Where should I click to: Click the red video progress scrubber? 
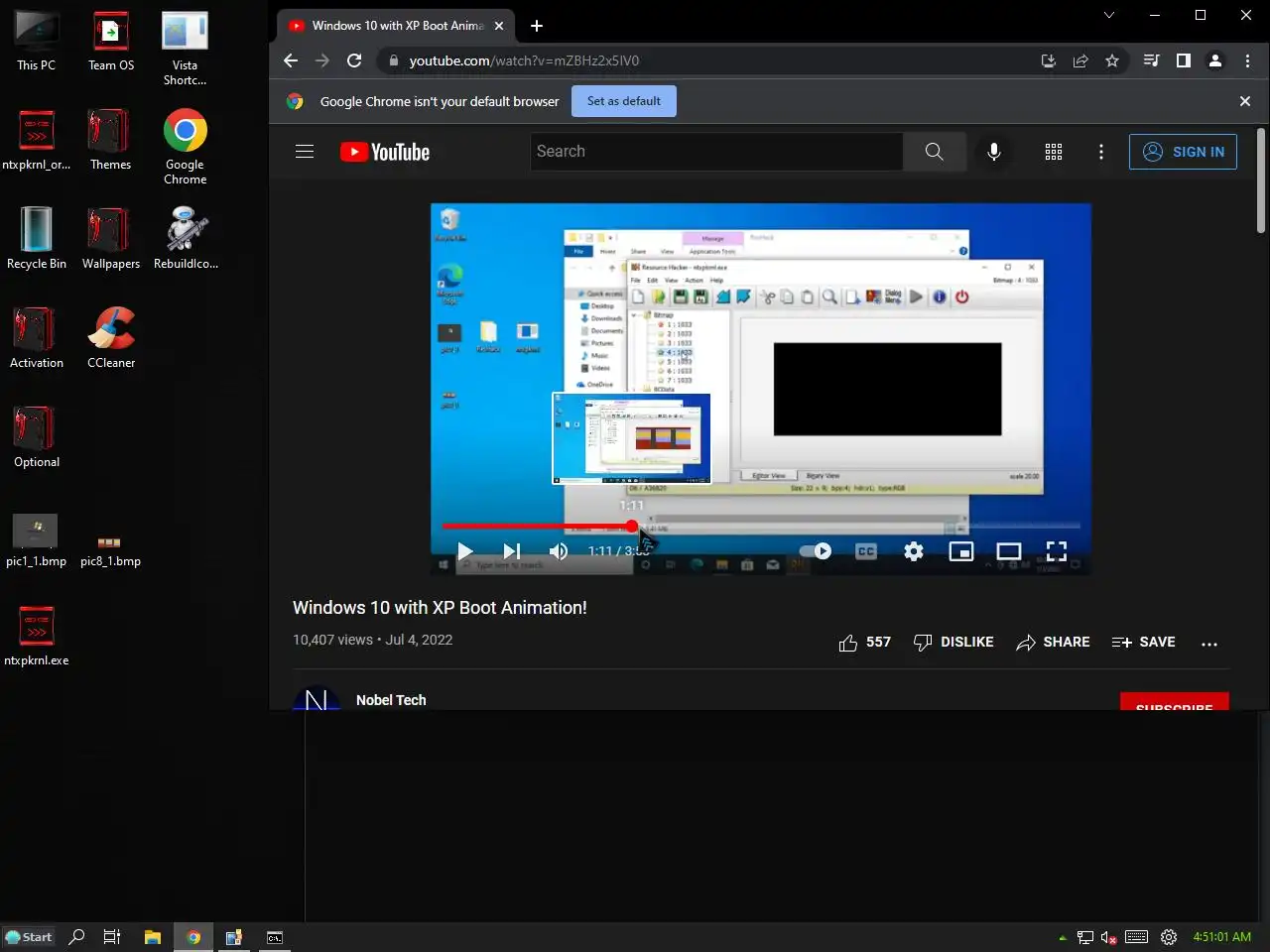632,526
